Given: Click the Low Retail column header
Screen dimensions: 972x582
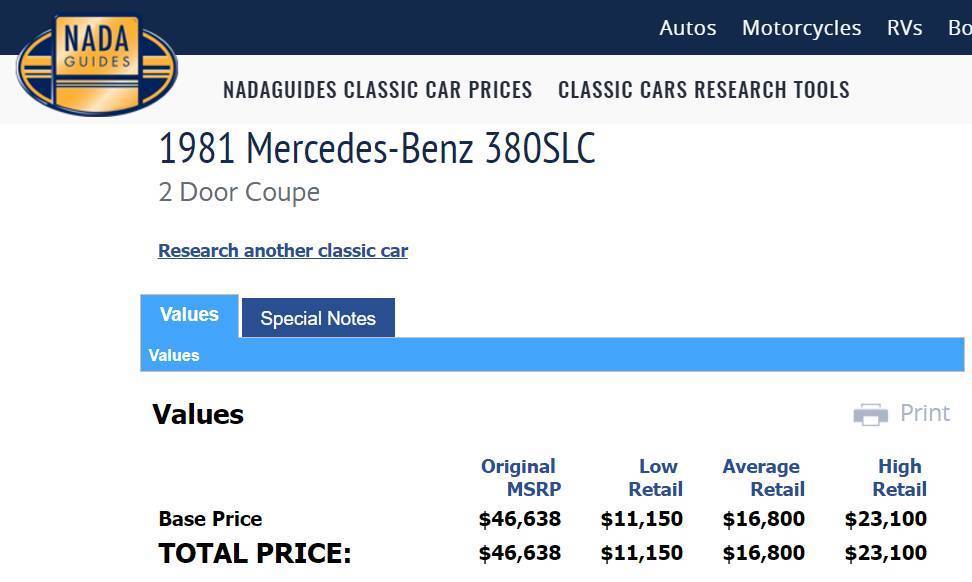Looking at the screenshot, I should click(656, 477).
